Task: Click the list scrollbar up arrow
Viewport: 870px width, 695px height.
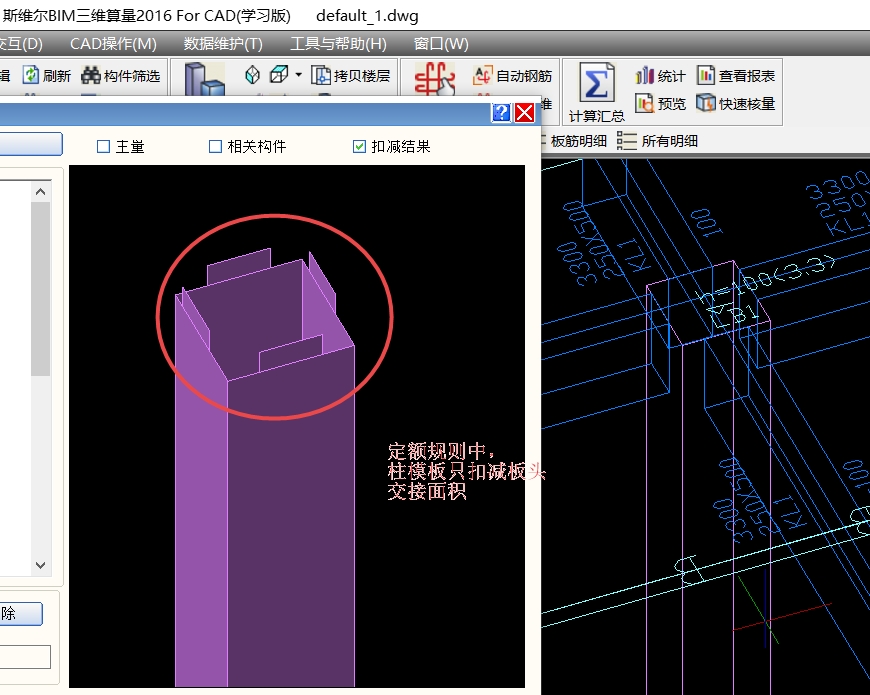Action: click(x=41, y=192)
